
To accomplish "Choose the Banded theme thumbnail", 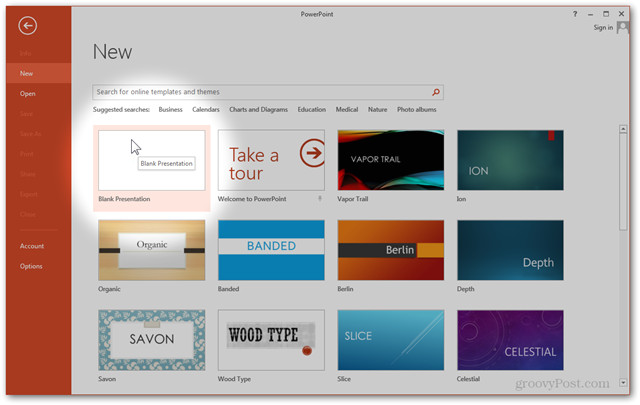I will pos(271,250).
